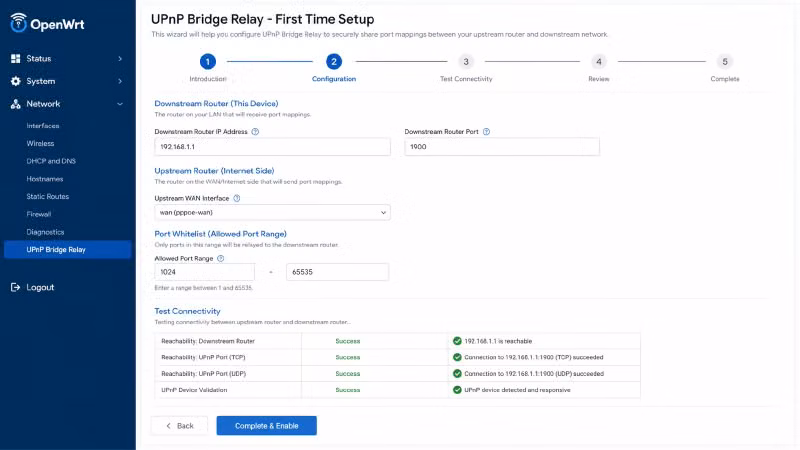
Task: Open the Firewall page in sidebar
Action: [39, 214]
